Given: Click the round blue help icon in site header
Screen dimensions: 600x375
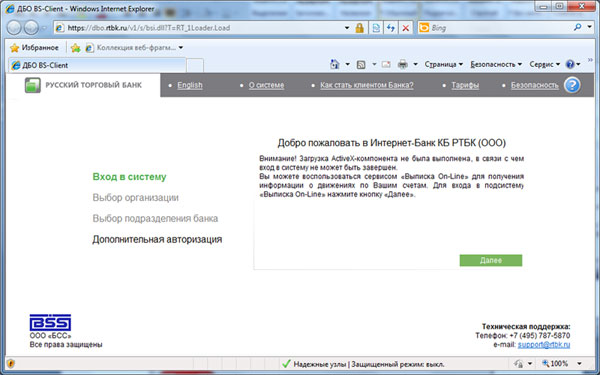Looking at the screenshot, I should (x=572, y=85).
